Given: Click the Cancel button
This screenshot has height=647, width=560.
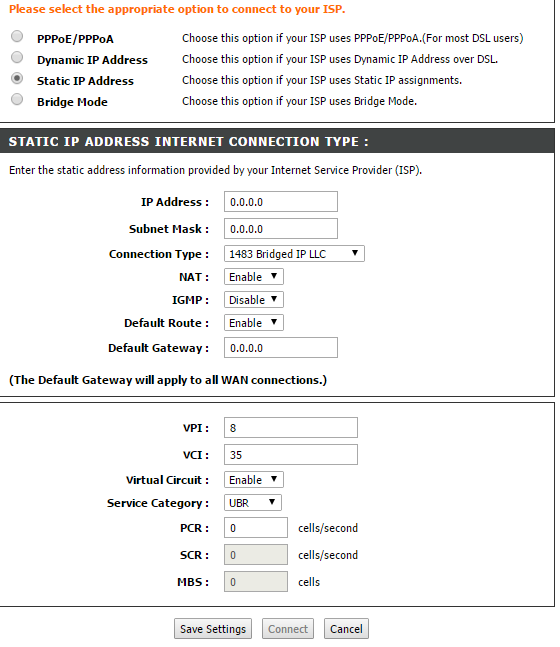Looking at the screenshot, I should tap(346, 629).
